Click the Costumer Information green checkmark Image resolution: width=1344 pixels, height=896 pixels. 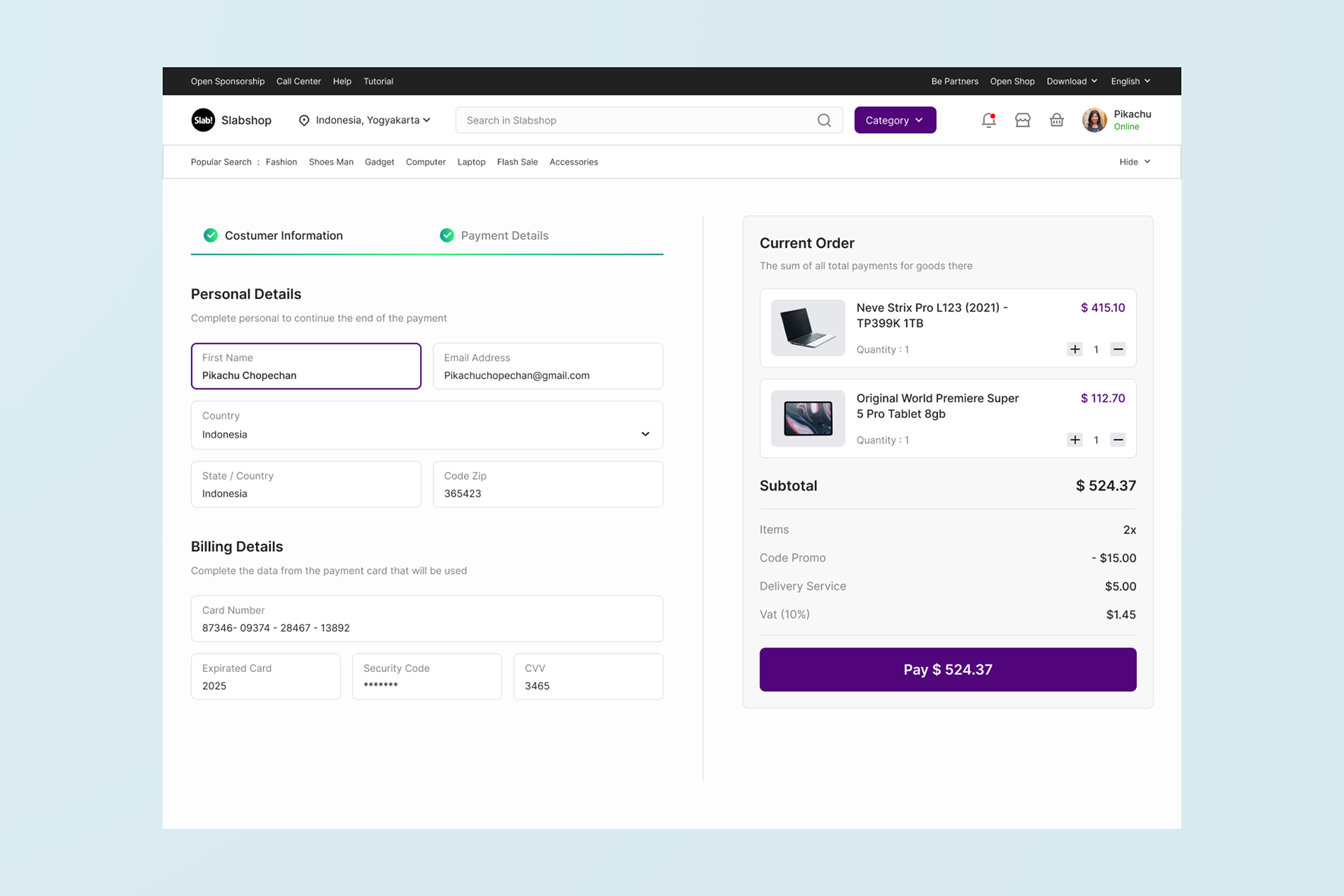(x=211, y=235)
